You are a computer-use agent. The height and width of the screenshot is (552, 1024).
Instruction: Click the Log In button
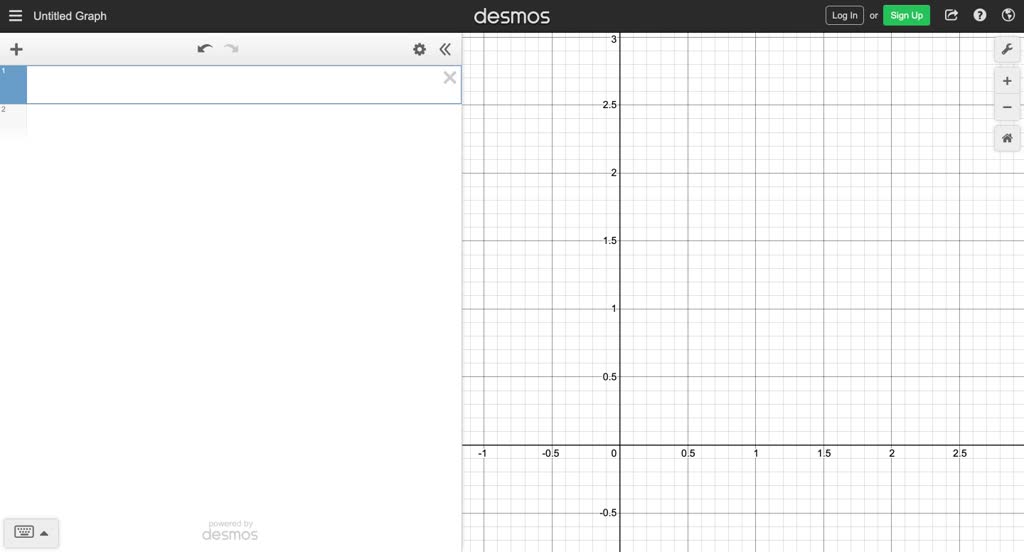coord(844,16)
